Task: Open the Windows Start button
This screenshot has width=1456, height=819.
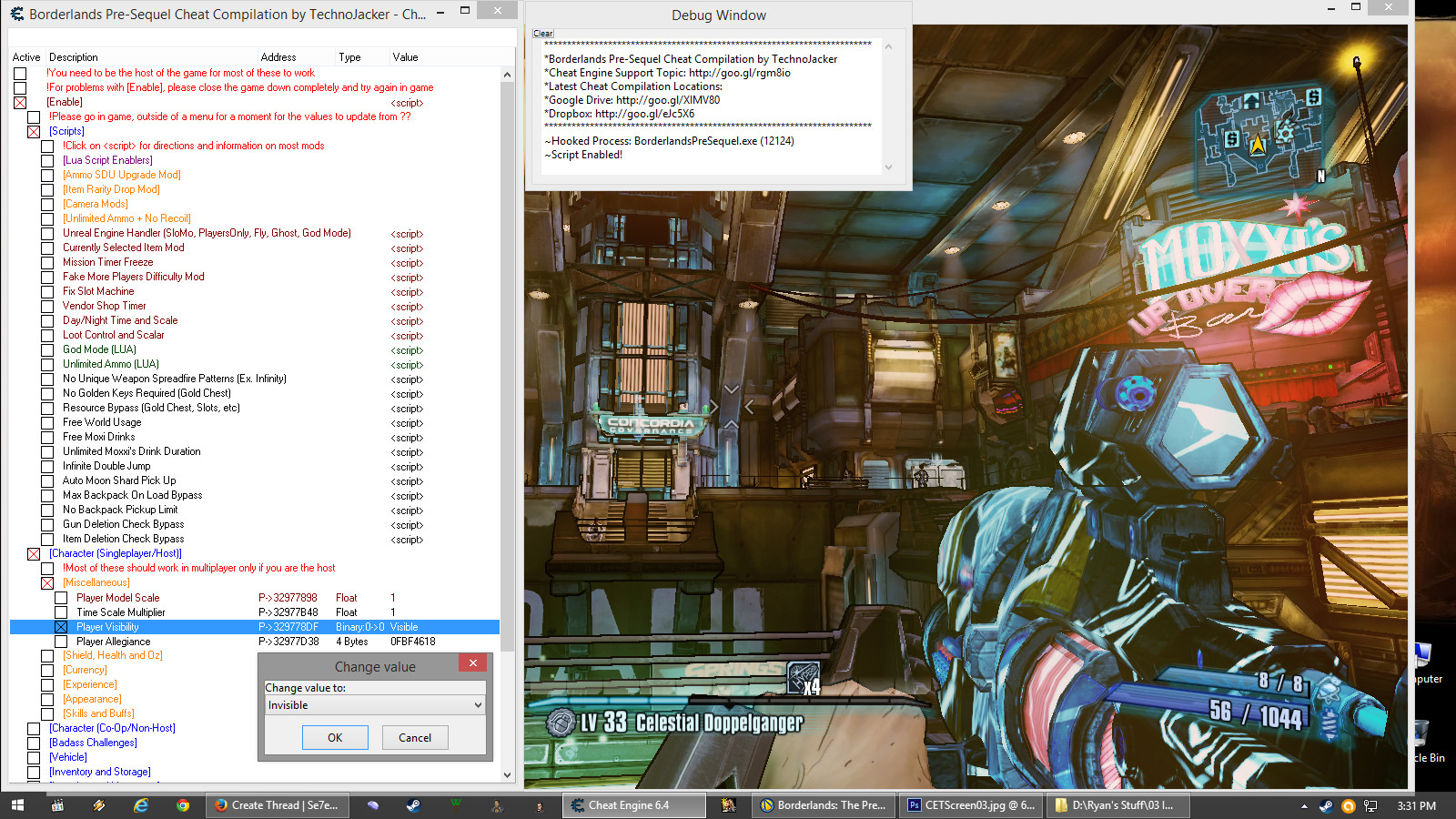Action: point(17,805)
